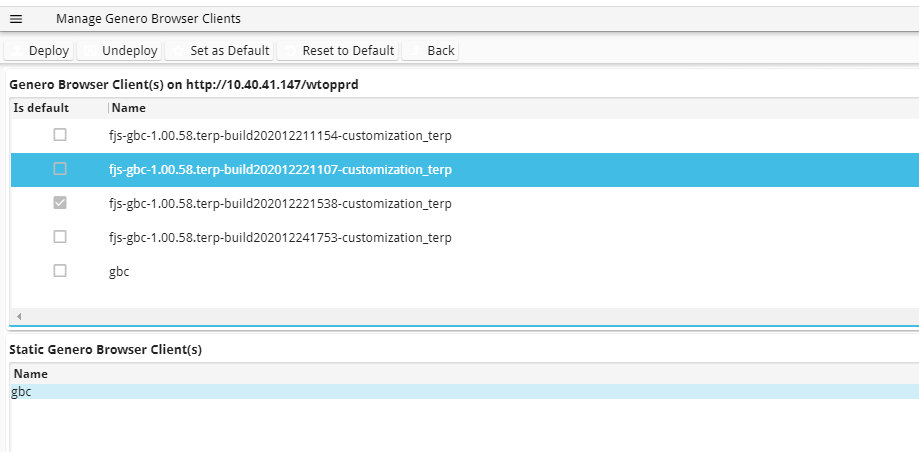Viewport: 919px width, 452px height.
Task: Click the Reset to Default button
Action: [x=338, y=50]
